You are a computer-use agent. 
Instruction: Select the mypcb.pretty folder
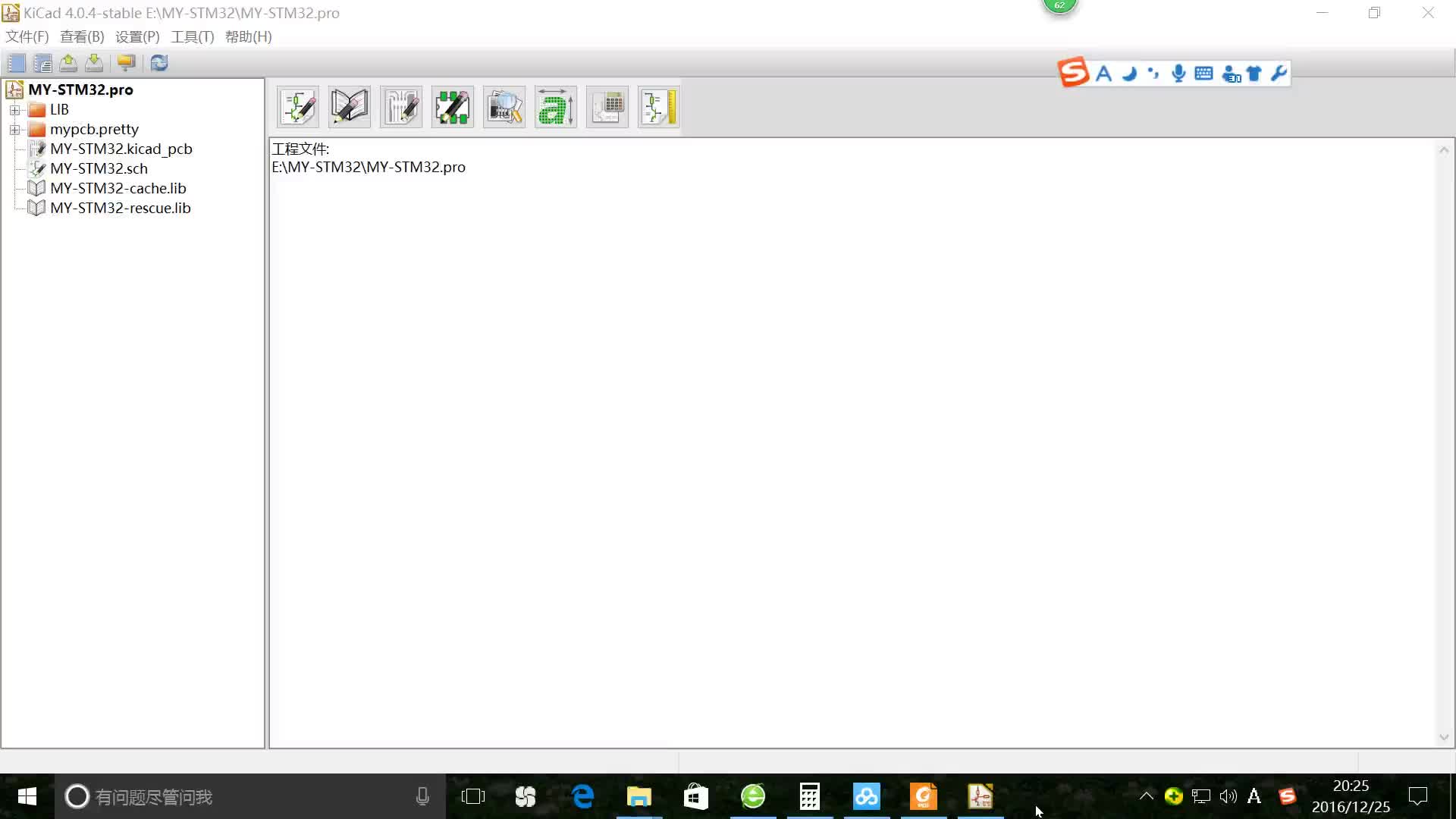click(x=94, y=129)
